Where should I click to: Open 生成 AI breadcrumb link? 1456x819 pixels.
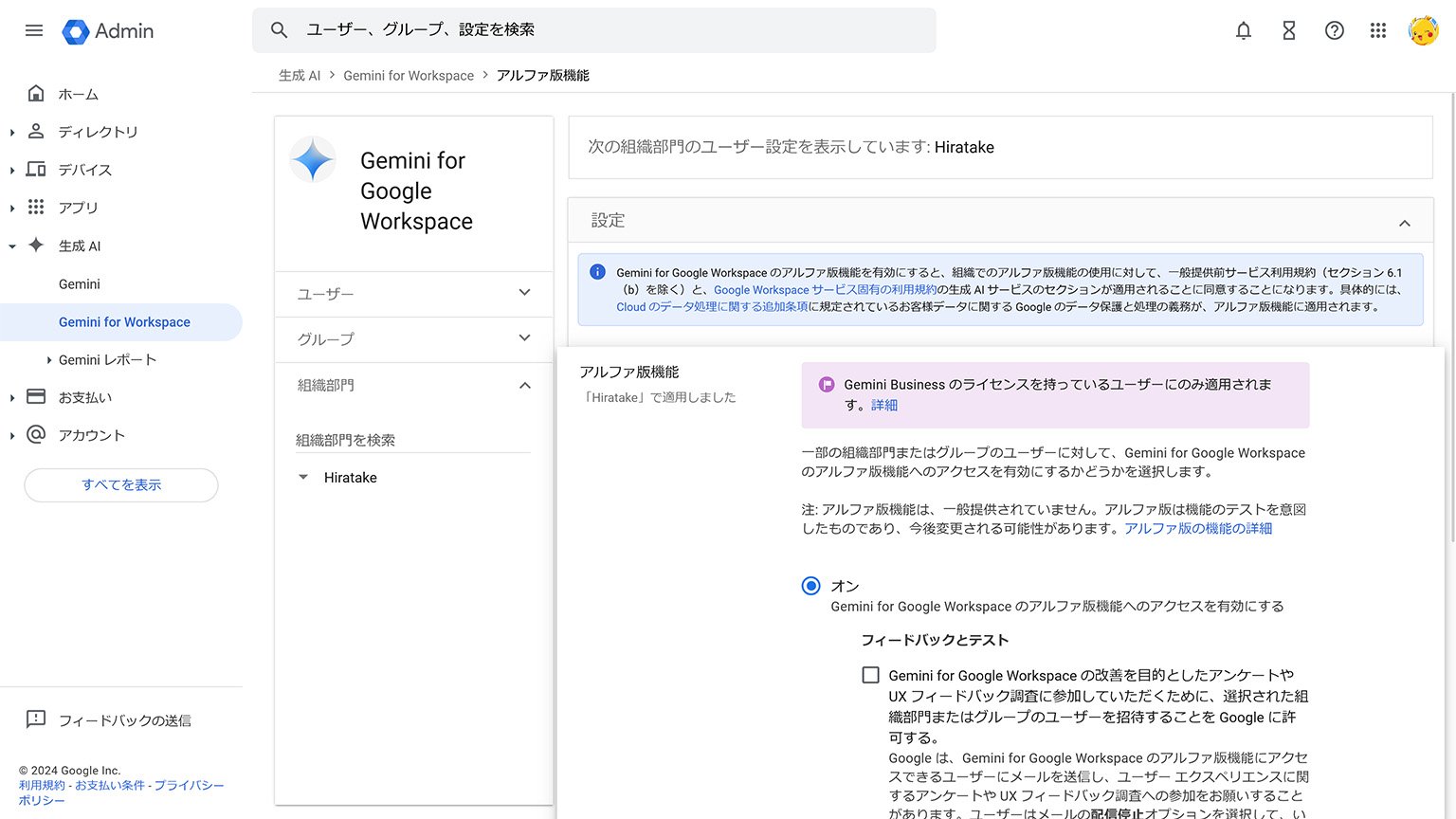[x=300, y=75]
